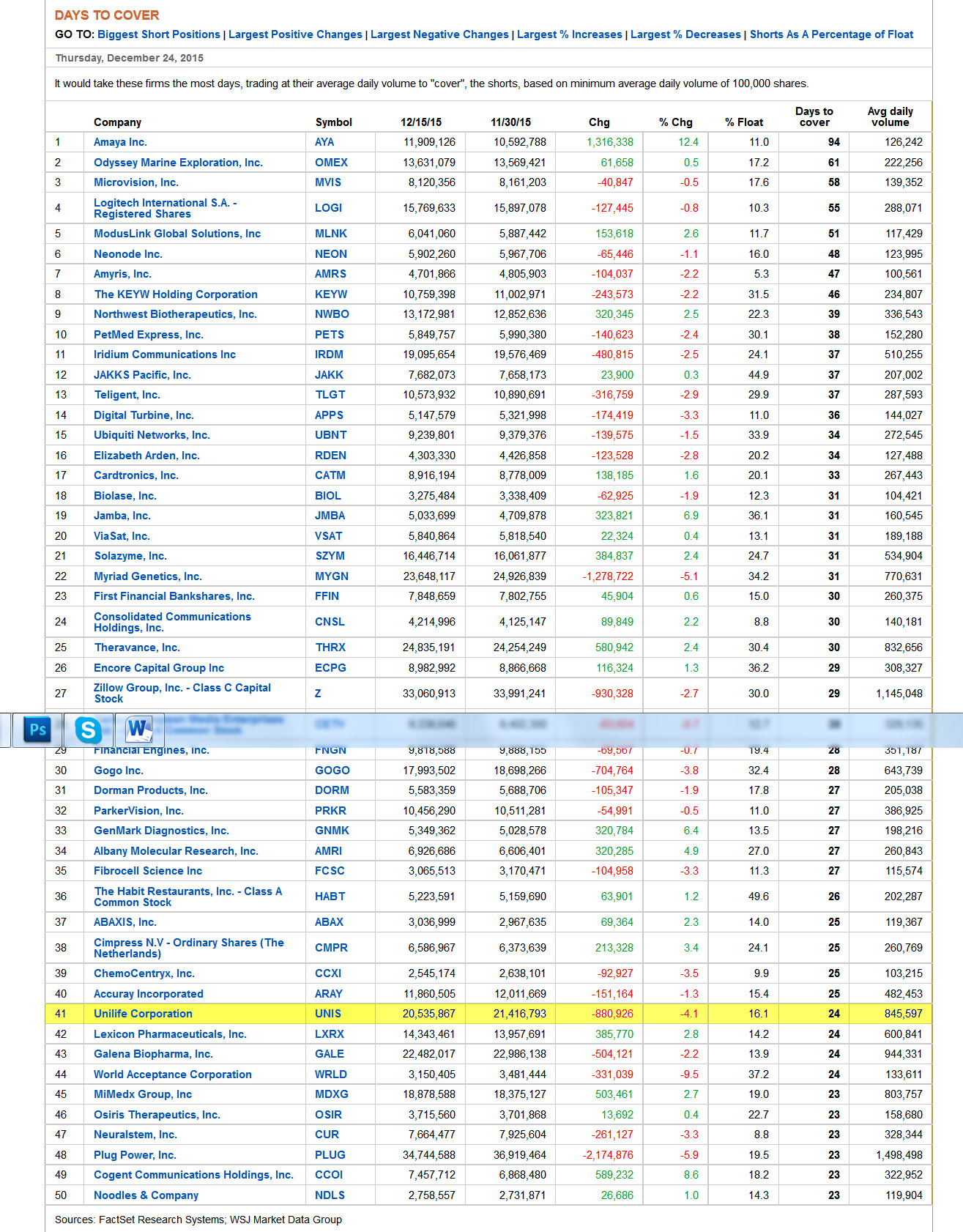
Task: Open Cimpress N.V Ordinary Shares link
Action: click(189, 948)
